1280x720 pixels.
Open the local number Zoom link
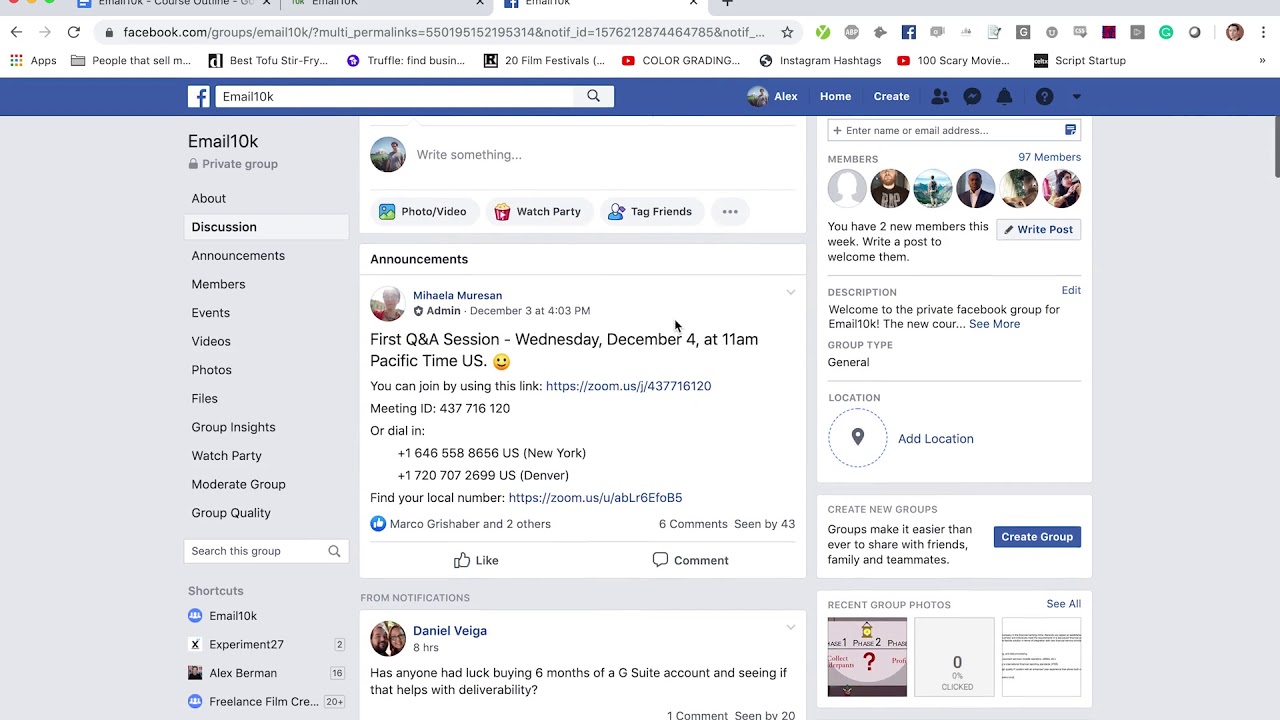(x=595, y=498)
